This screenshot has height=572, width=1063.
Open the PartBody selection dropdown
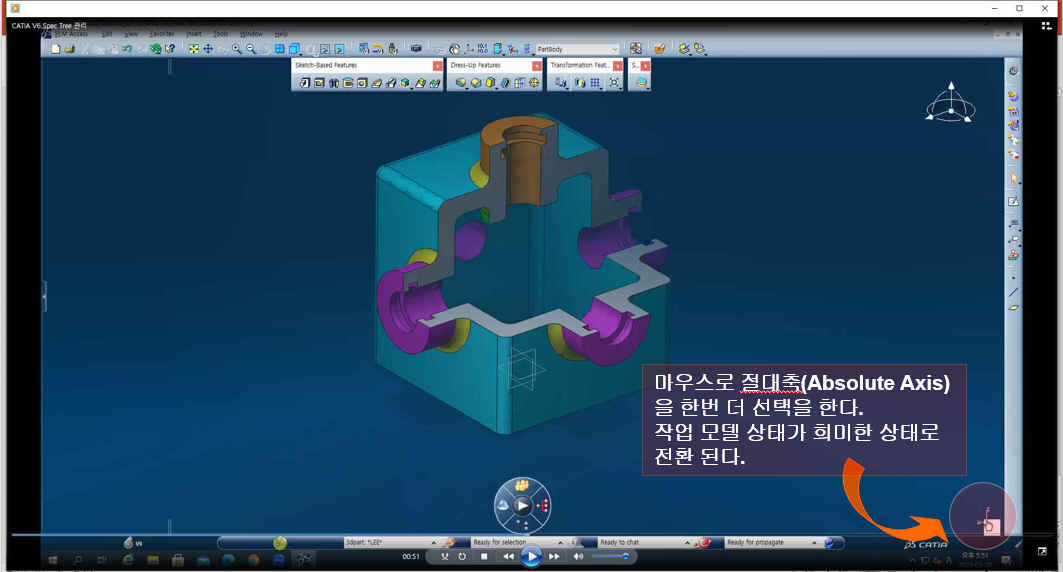tap(614, 49)
